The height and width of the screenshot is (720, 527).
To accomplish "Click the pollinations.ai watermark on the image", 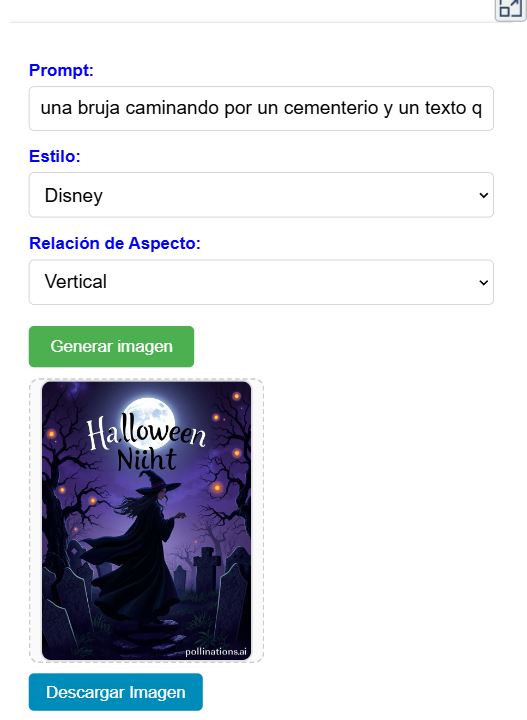I will pos(215,651).
